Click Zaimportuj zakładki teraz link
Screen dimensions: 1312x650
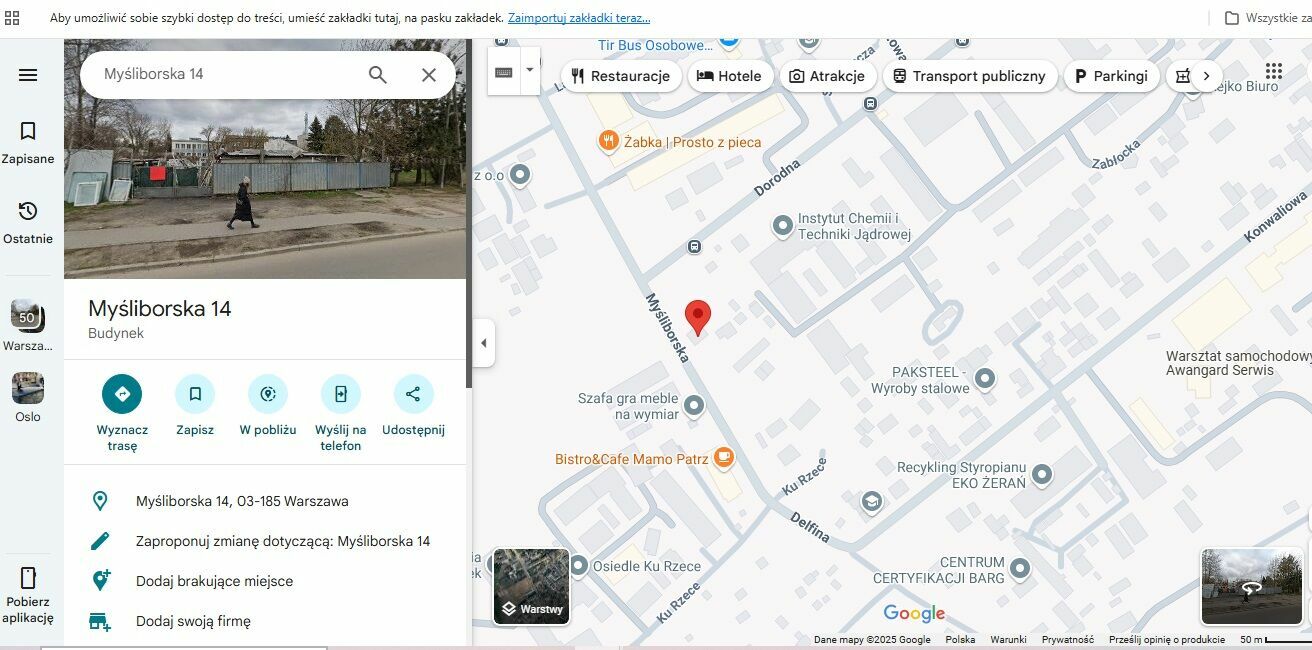click(579, 18)
